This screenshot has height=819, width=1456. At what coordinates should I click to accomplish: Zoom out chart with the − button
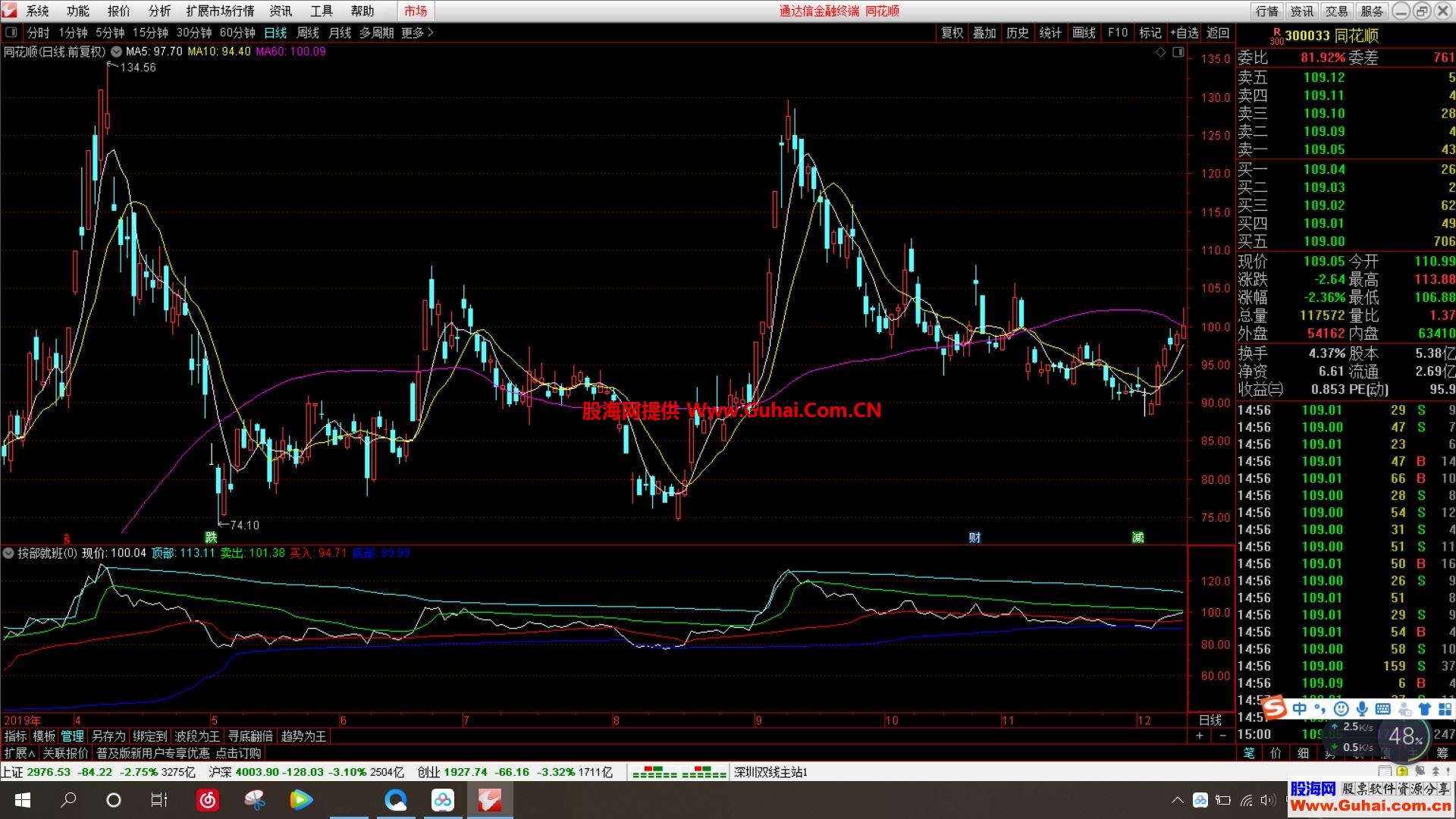click(1222, 736)
